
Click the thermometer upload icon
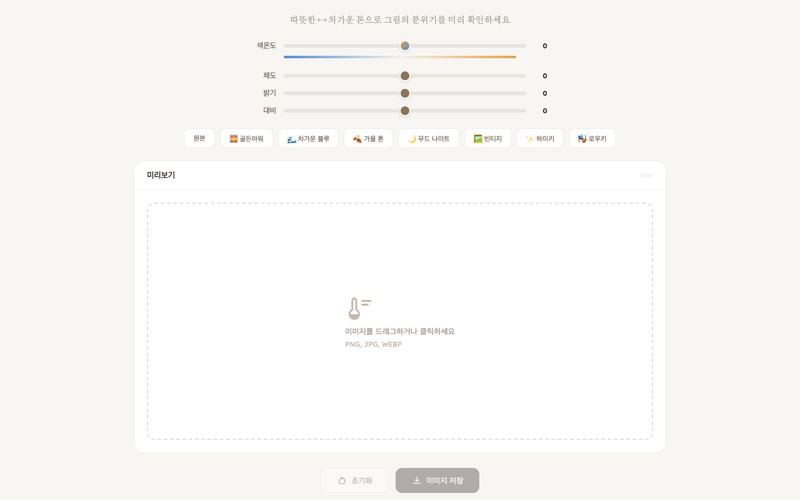(359, 308)
